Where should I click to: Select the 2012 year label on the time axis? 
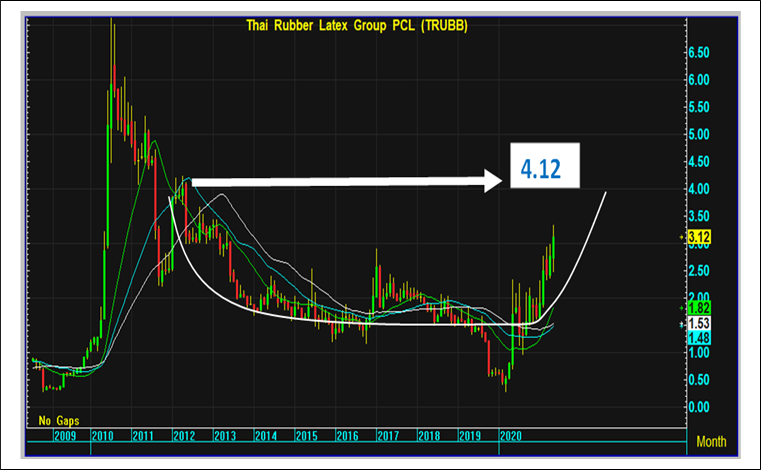click(x=184, y=436)
